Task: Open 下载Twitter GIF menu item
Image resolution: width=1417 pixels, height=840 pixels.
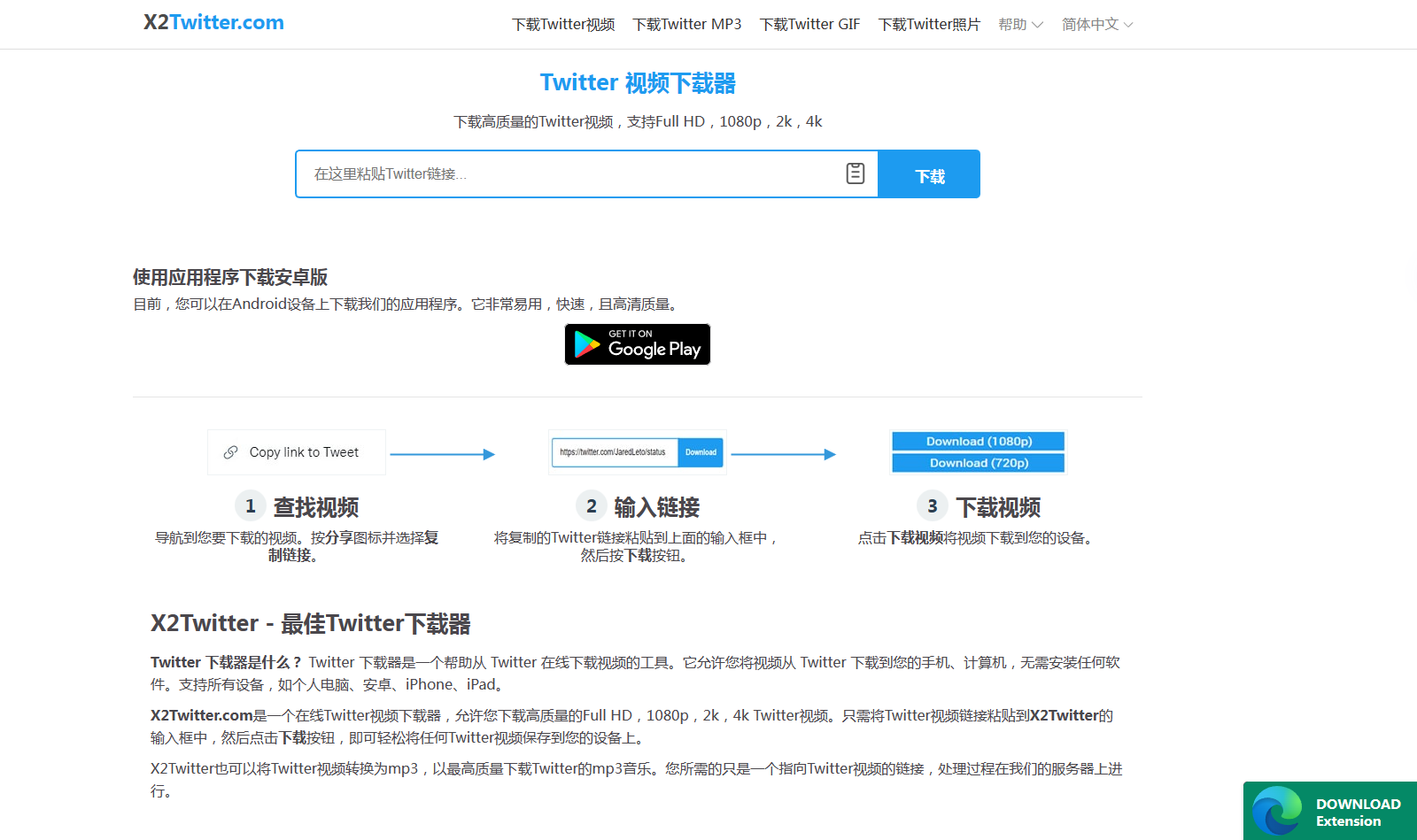Action: point(809,25)
